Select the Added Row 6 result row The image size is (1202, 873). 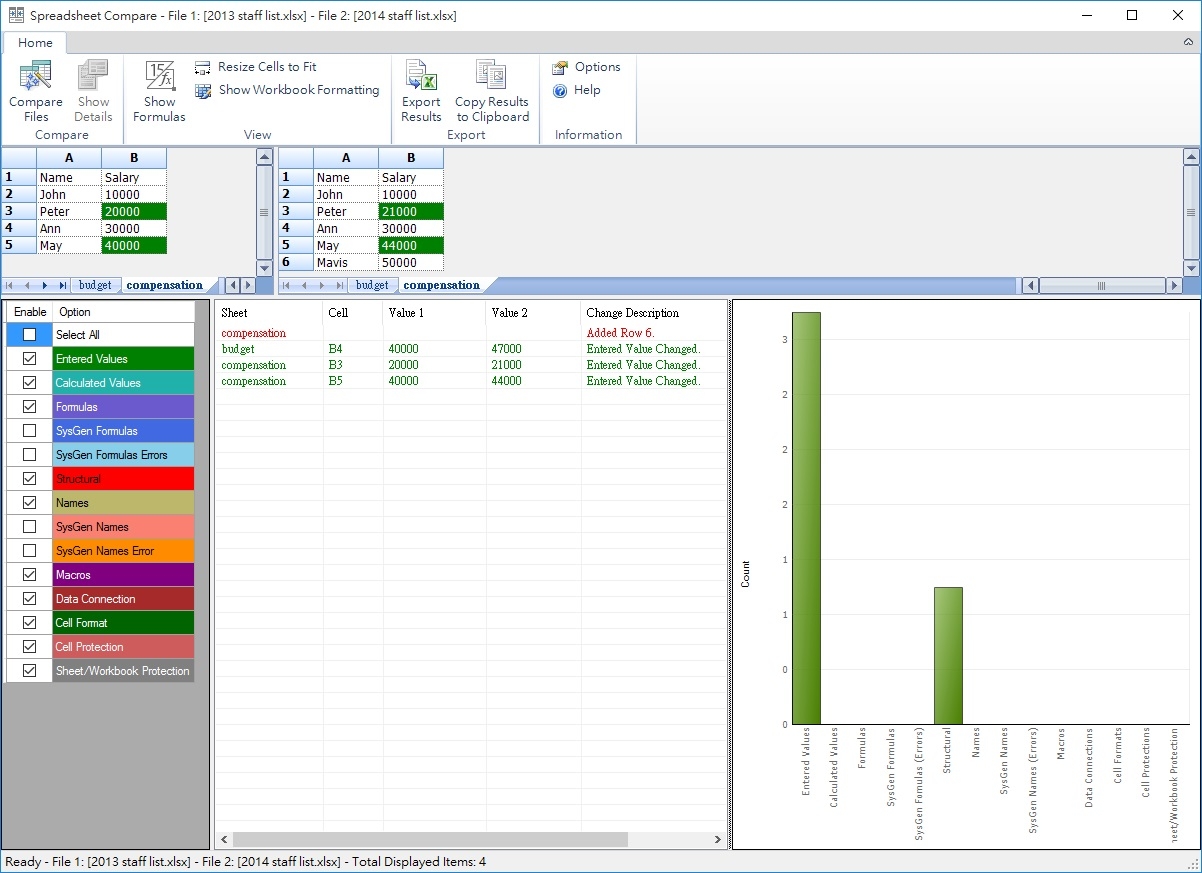tap(619, 333)
